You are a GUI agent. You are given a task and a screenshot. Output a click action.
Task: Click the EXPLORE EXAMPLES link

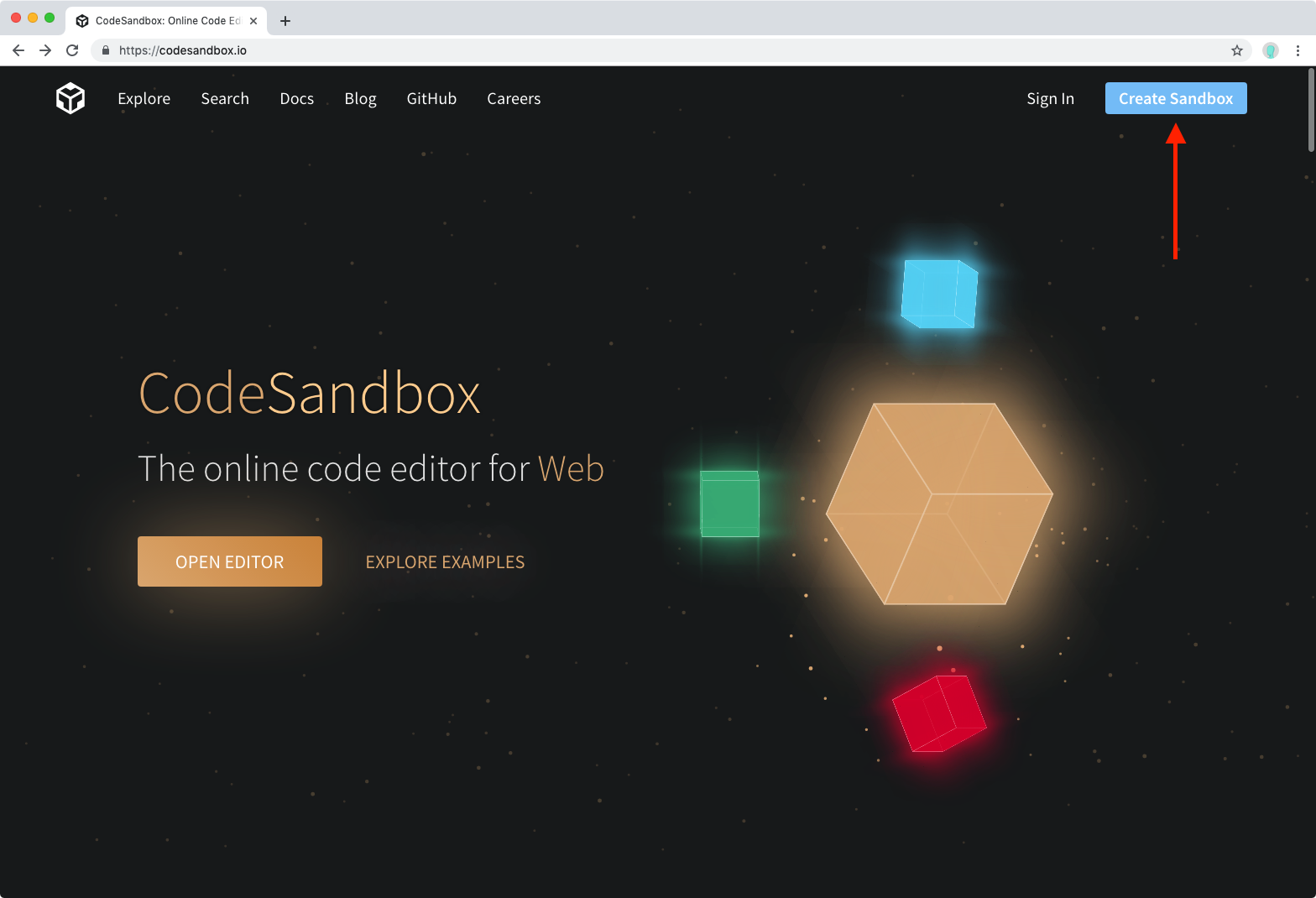445,562
